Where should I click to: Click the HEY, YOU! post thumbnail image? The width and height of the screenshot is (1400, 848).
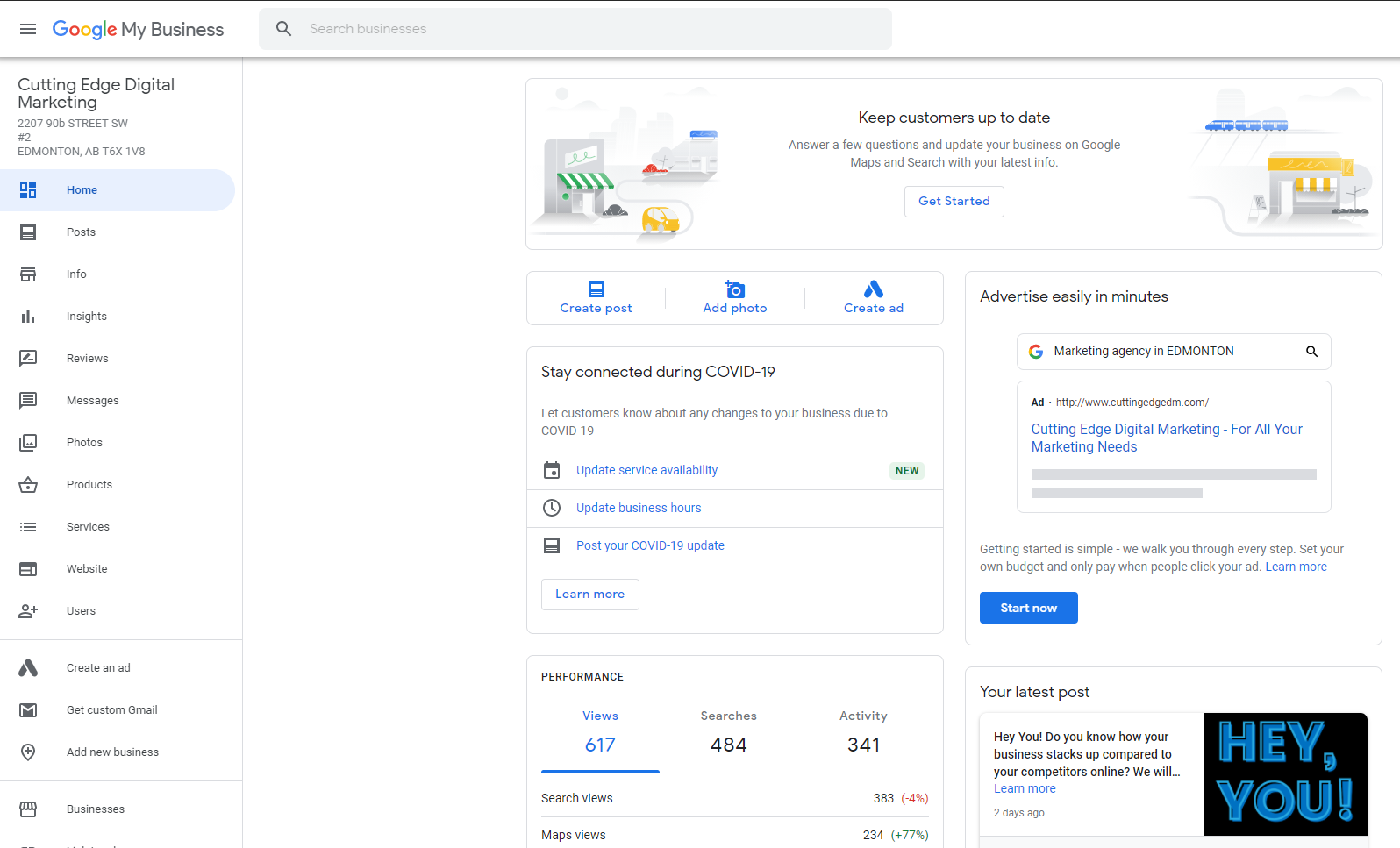pyautogui.click(x=1285, y=774)
